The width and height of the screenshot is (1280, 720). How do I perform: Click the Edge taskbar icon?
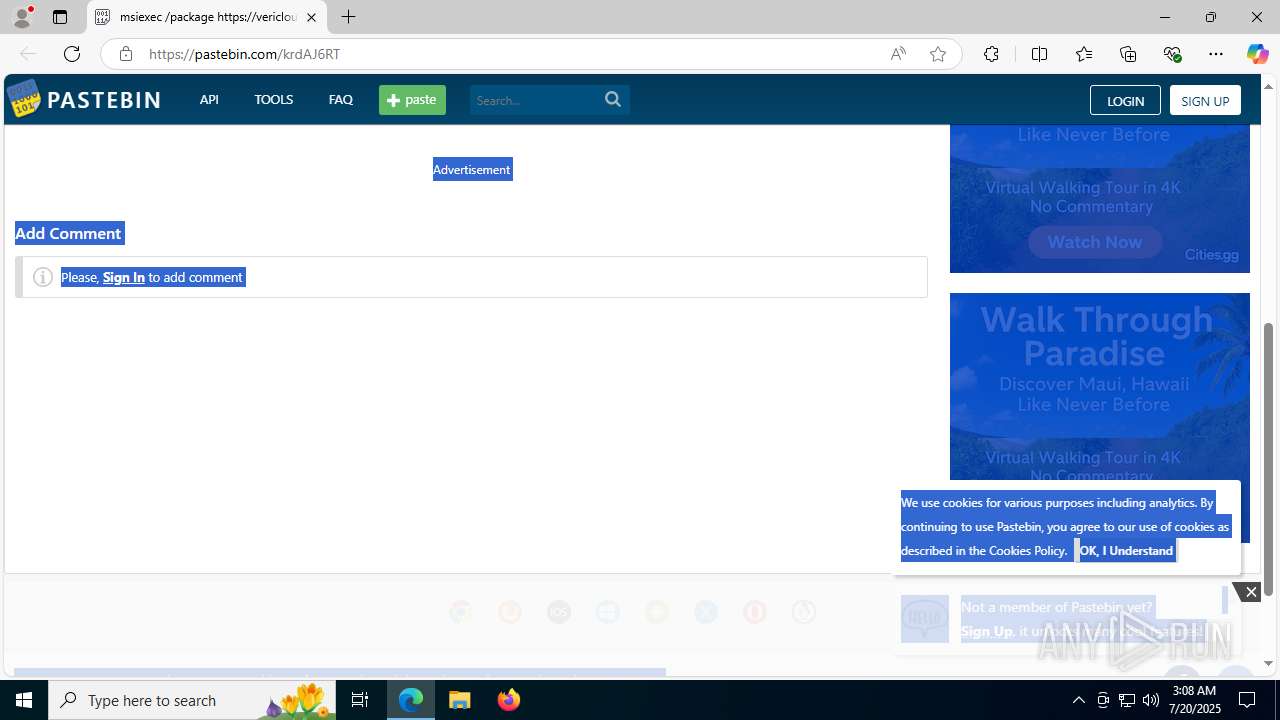411,700
